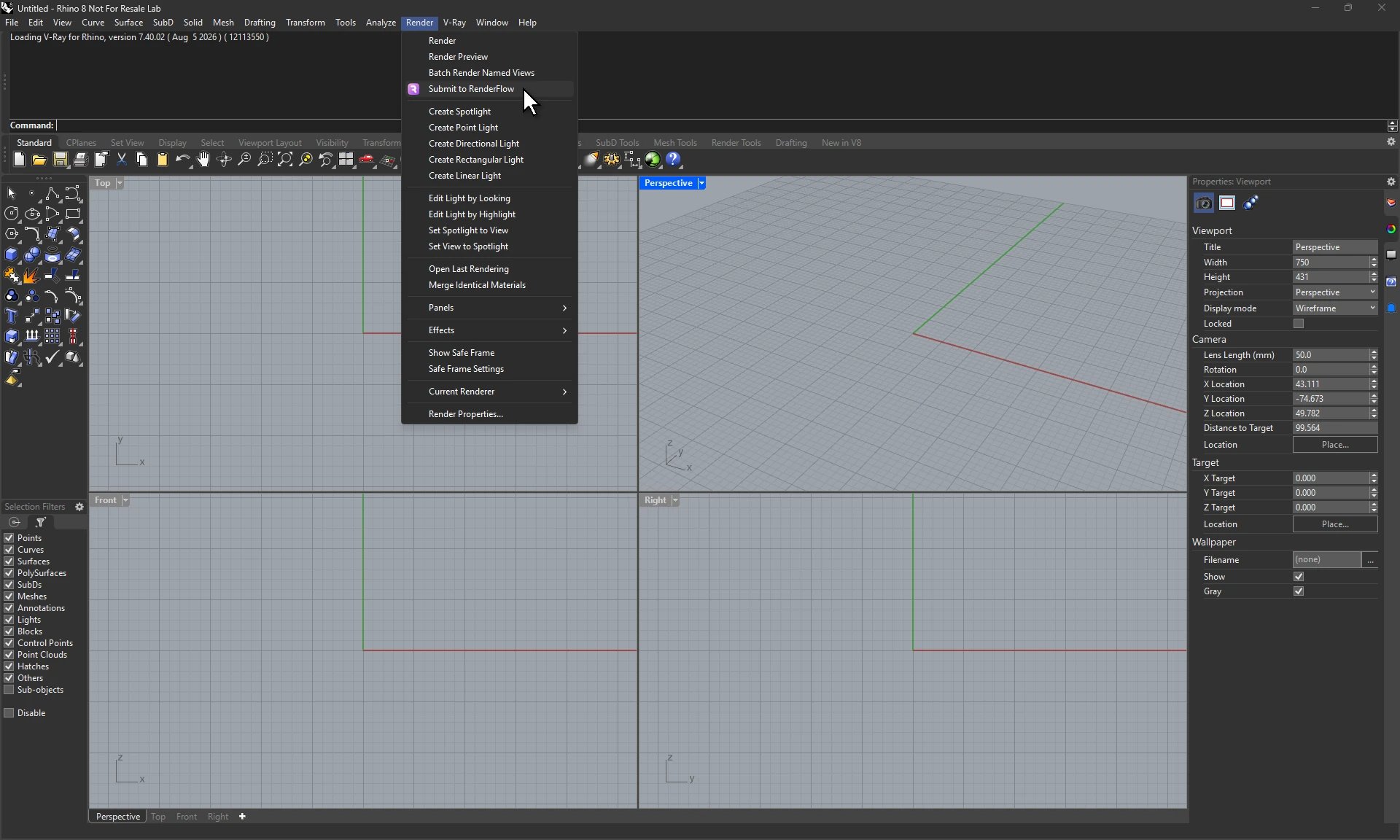
Task: Open the Properties panel gear options
Action: point(1391,182)
